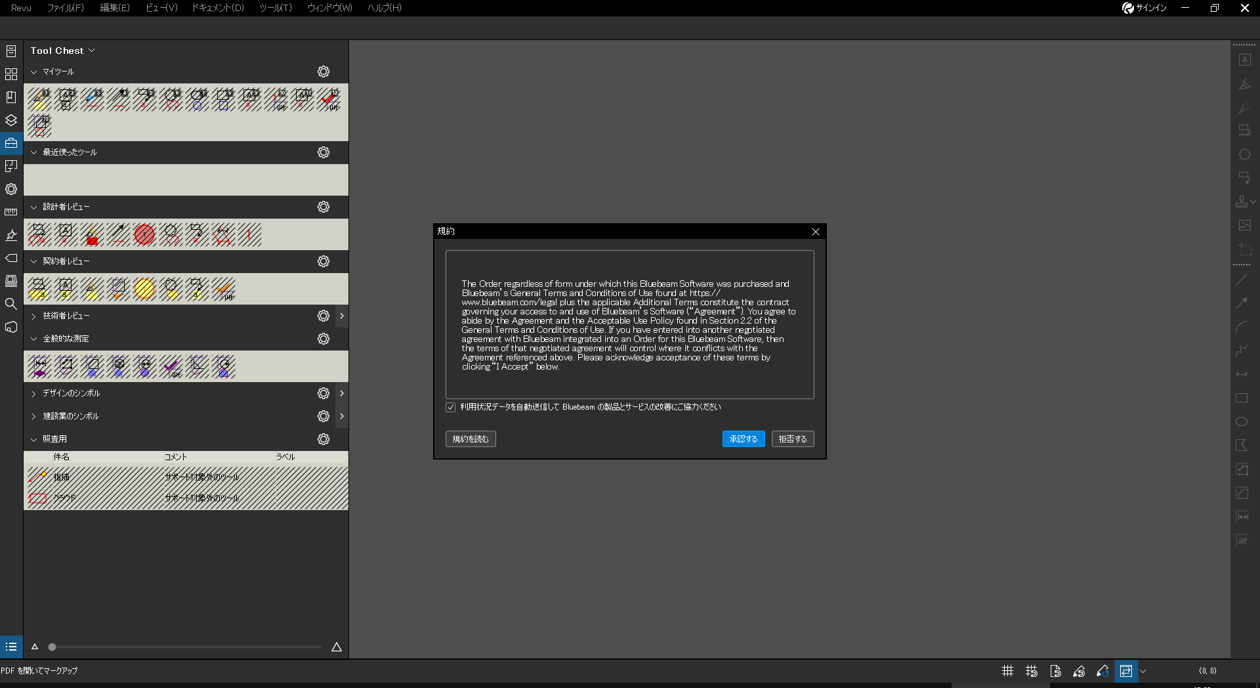1260x688 pixels.
Task: Open the Revu menu
Action: [20, 8]
